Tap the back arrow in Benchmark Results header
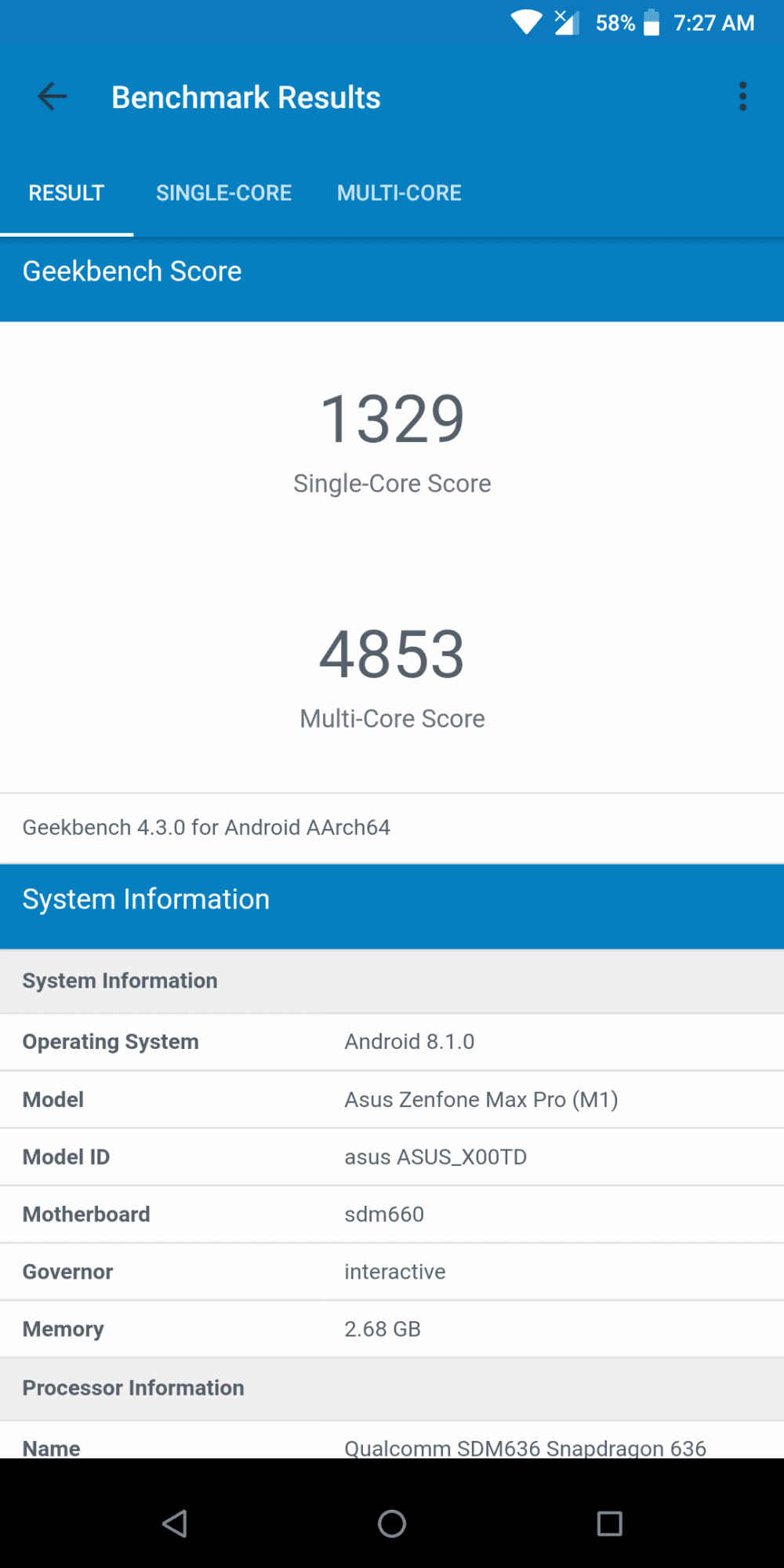 pyautogui.click(x=50, y=96)
